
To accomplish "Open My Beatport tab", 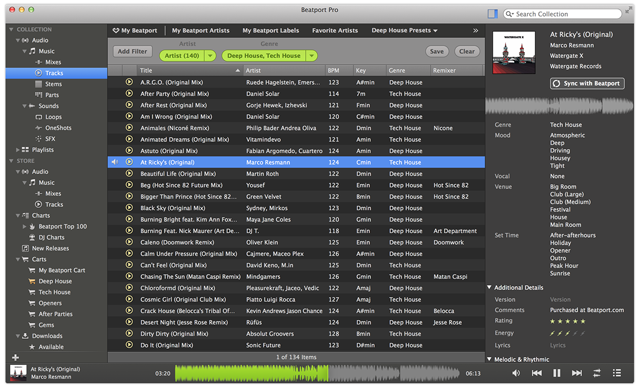I will click(x=135, y=31).
